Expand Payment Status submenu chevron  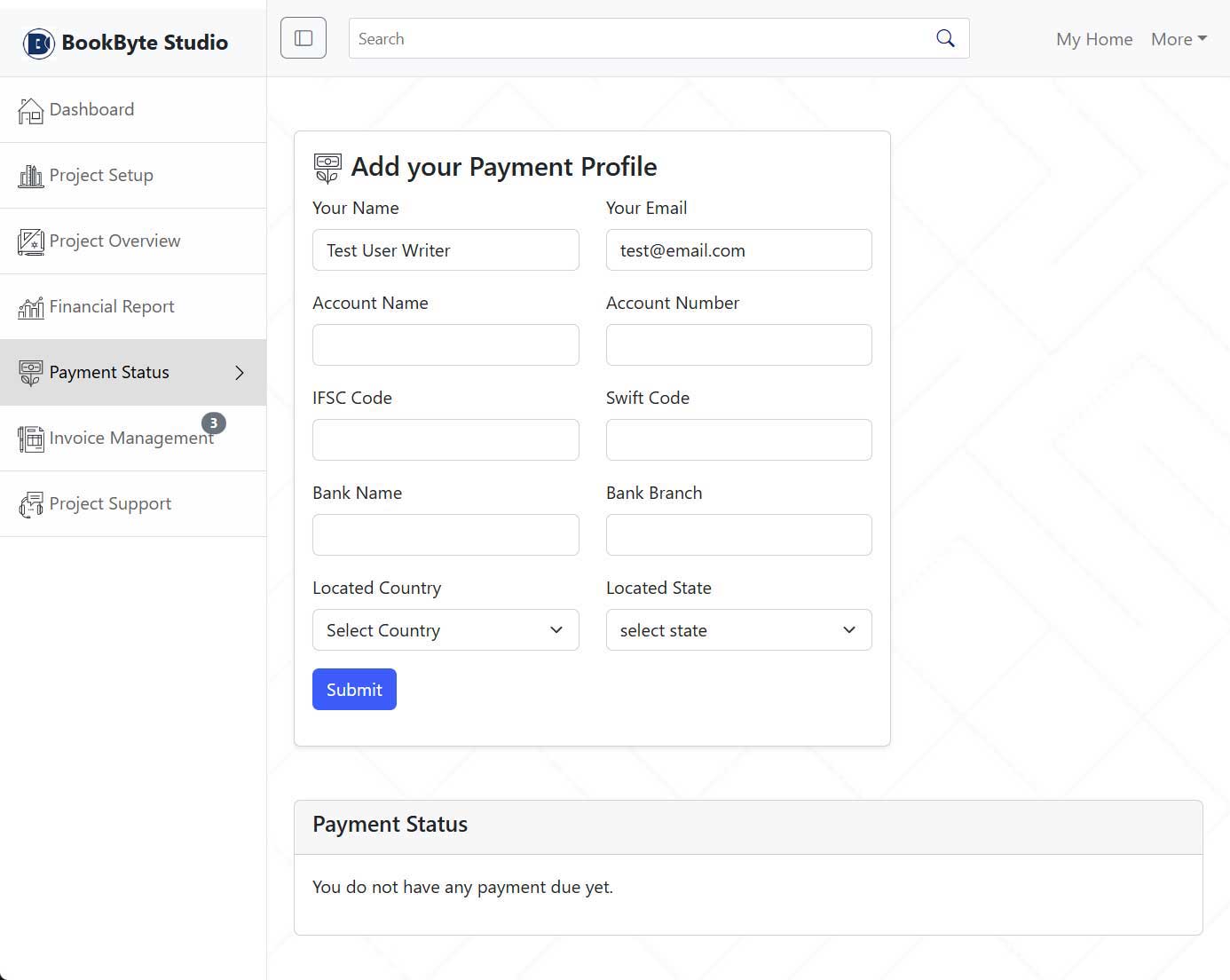[x=240, y=373]
